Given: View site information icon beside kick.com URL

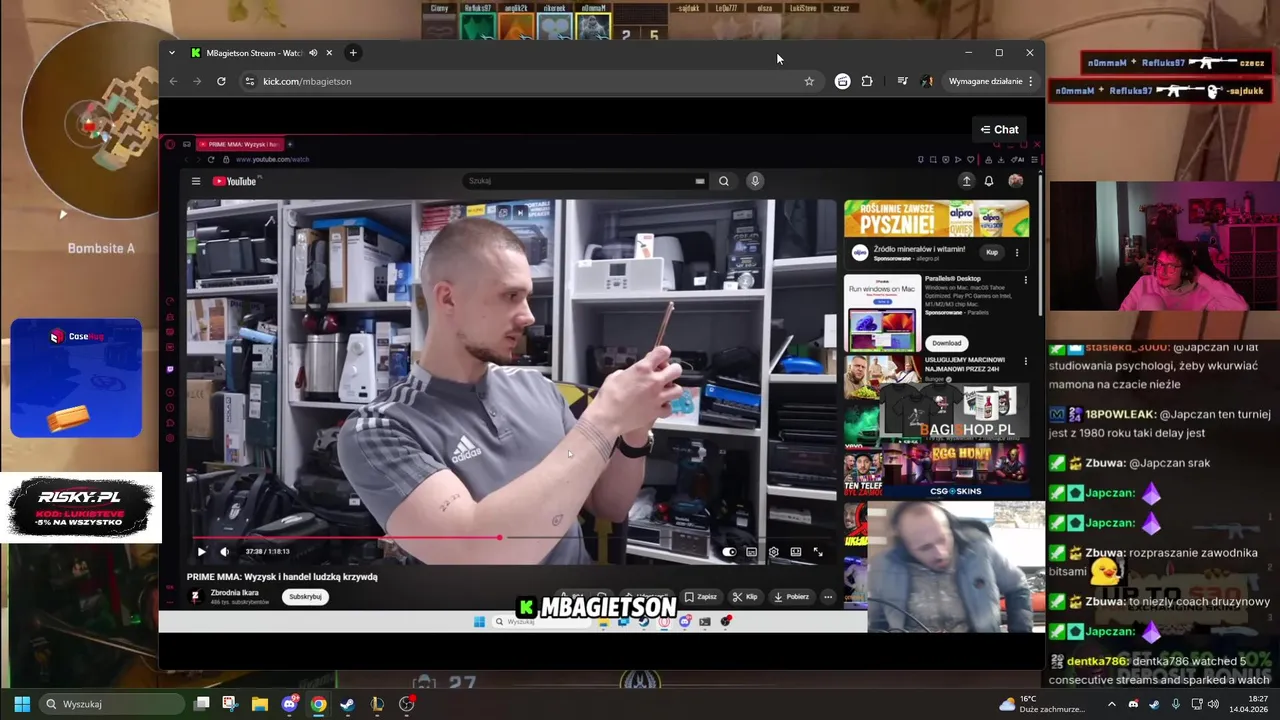Looking at the screenshot, I should click(249, 81).
